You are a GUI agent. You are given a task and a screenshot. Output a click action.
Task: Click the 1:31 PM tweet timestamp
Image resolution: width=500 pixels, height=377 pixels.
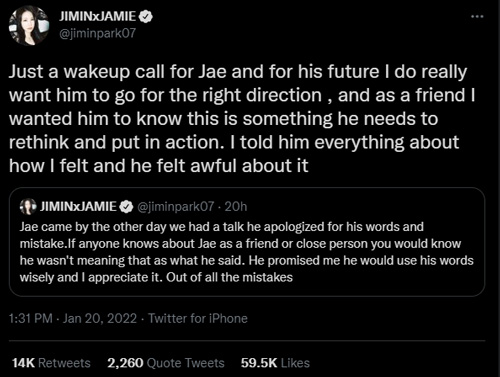pos(31,318)
